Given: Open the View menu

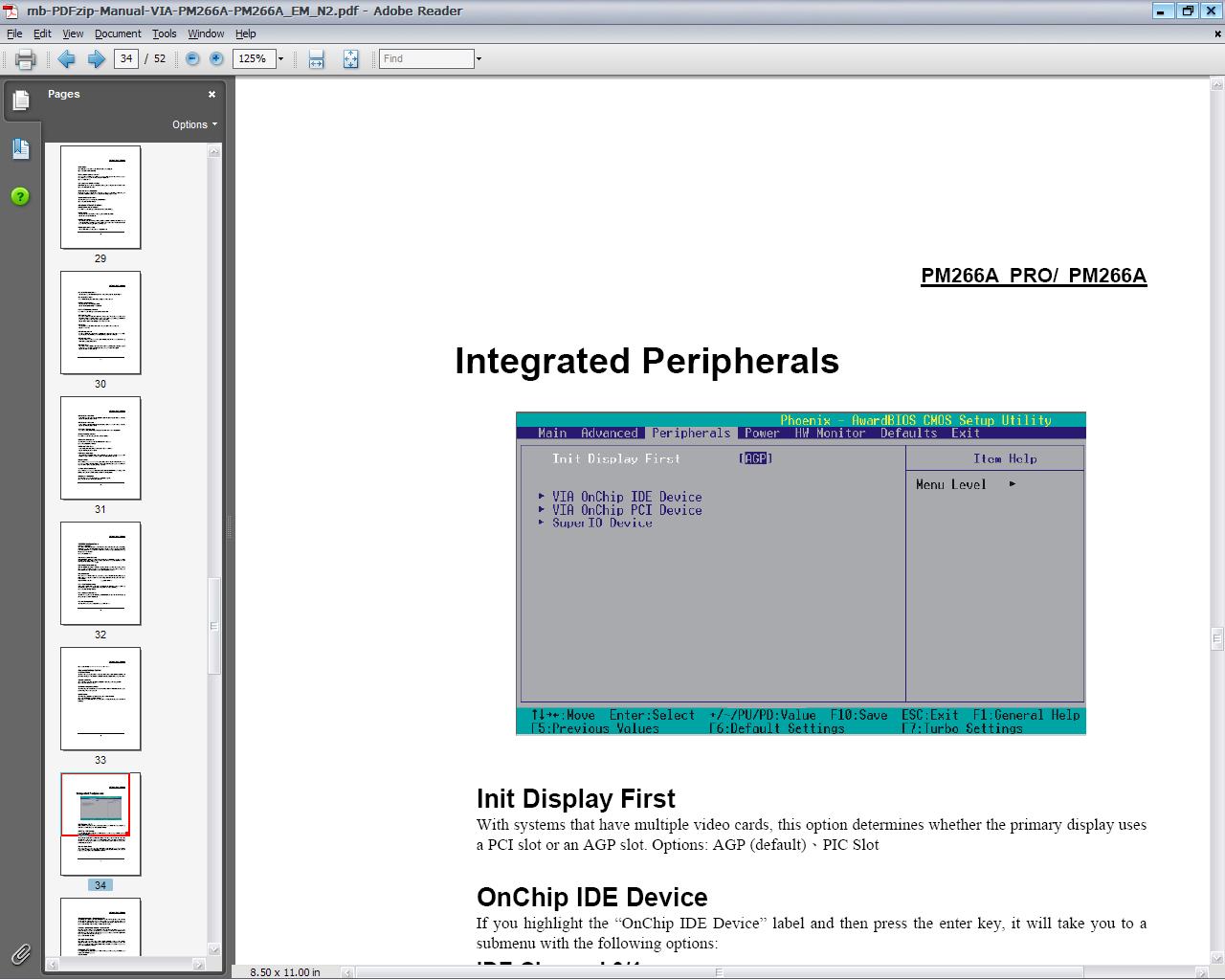Looking at the screenshot, I should tap(73, 33).
